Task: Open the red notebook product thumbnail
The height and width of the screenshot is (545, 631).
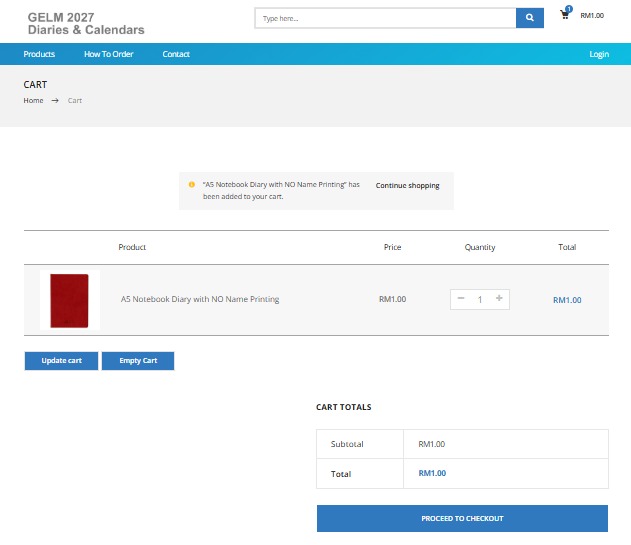Action: (x=70, y=300)
